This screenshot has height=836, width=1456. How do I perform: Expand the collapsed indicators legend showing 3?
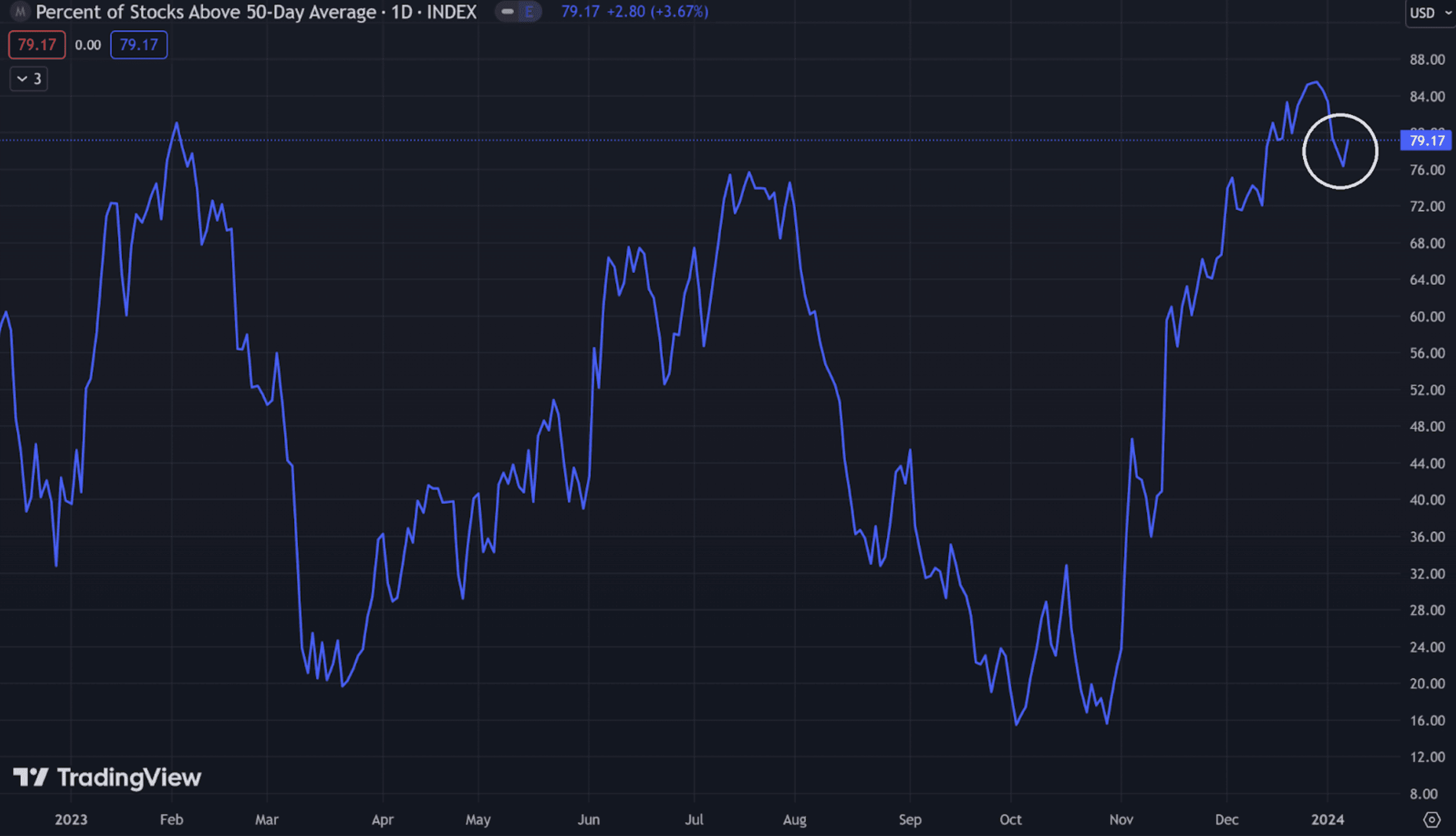click(28, 79)
